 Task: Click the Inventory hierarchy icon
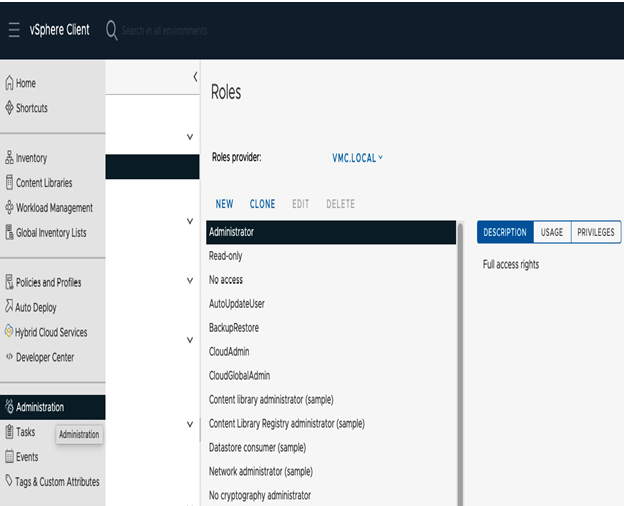(9, 157)
